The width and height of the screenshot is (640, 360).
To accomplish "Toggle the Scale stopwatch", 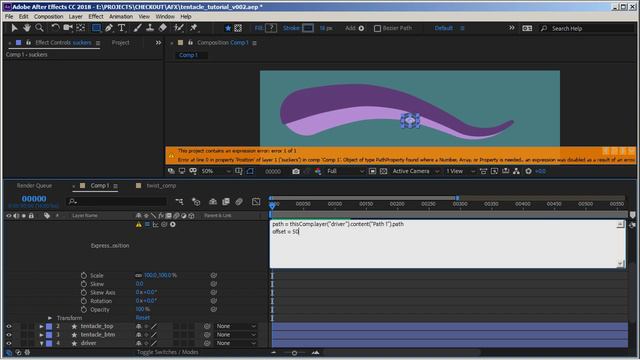I will click(84, 276).
